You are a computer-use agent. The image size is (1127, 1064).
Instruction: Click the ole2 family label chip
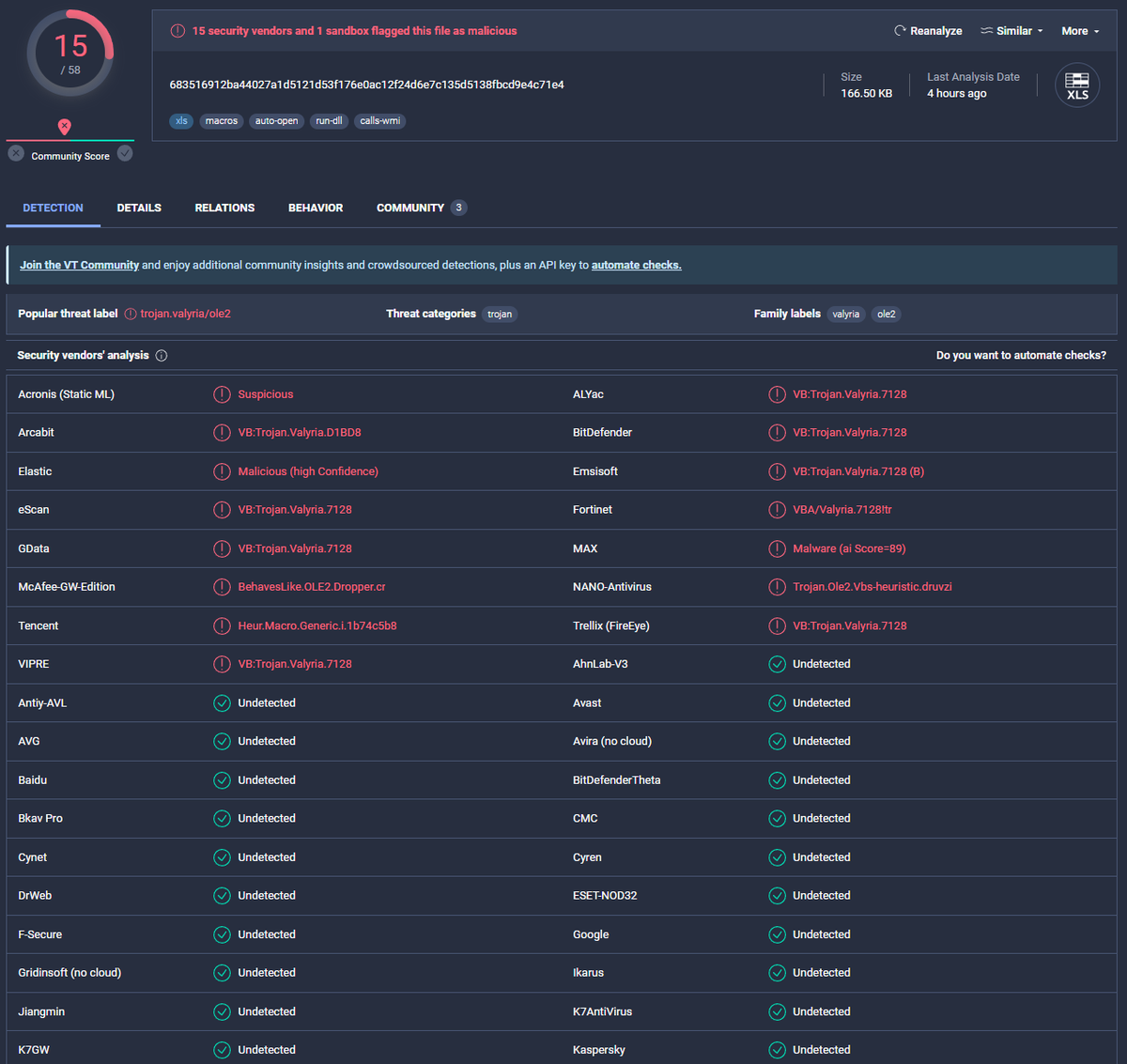pos(886,315)
